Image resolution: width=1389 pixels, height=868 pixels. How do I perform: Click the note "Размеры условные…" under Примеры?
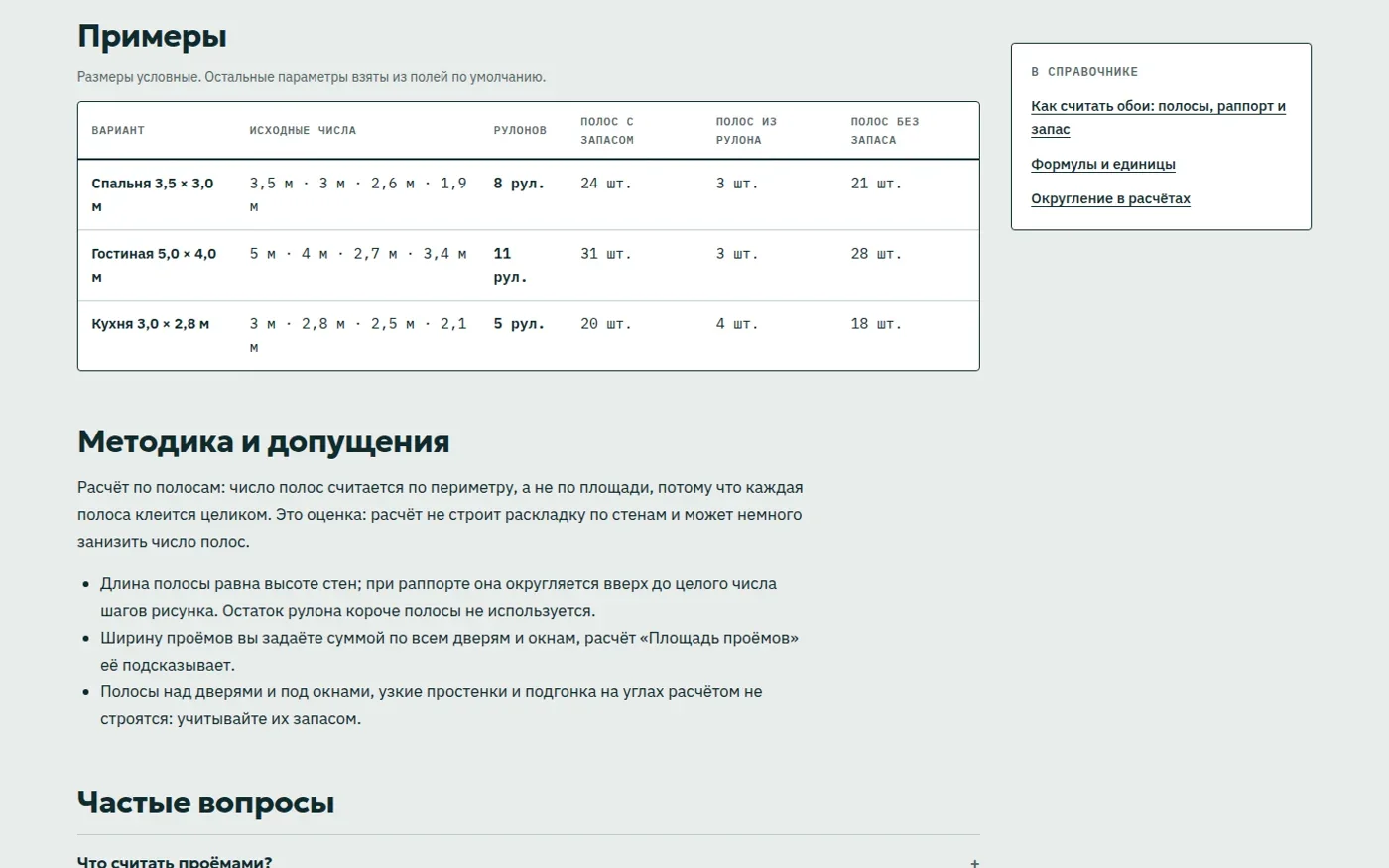tap(312, 77)
